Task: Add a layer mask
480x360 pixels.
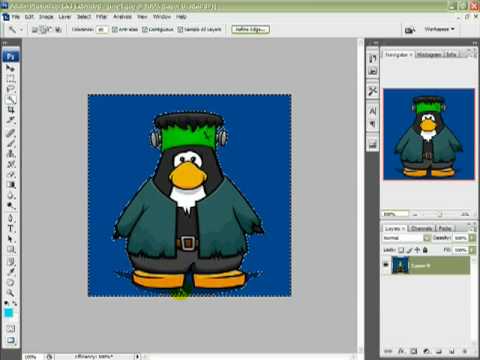Action: 414,351
